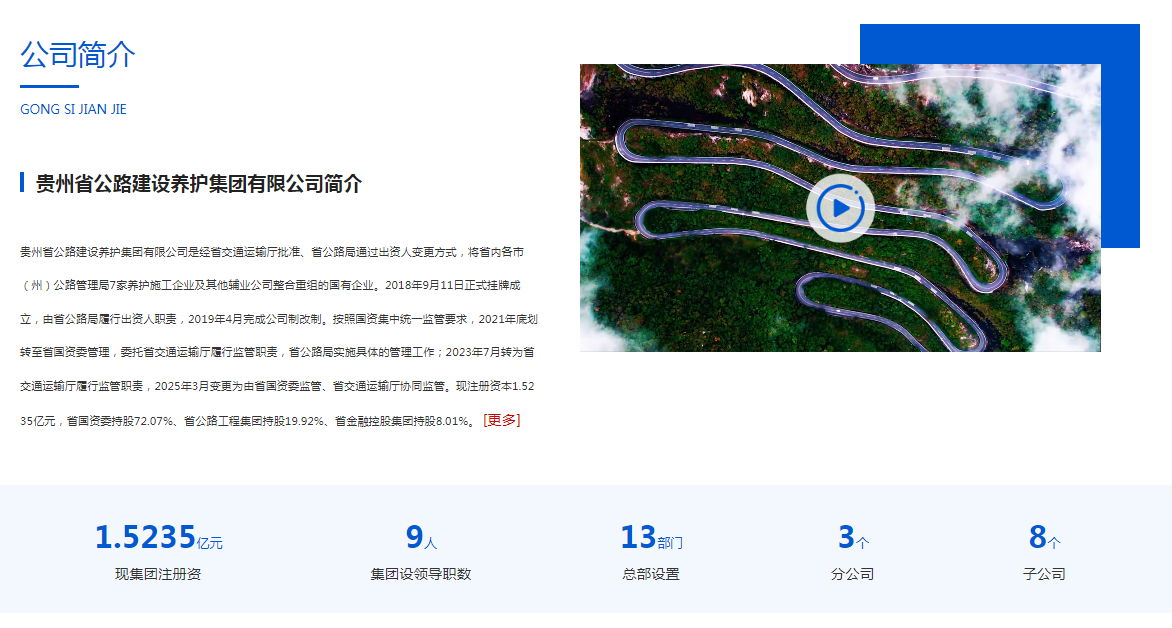1172x628 pixels.
Task: Open the 更多 link after the paragraph
Action: point(501,420)
